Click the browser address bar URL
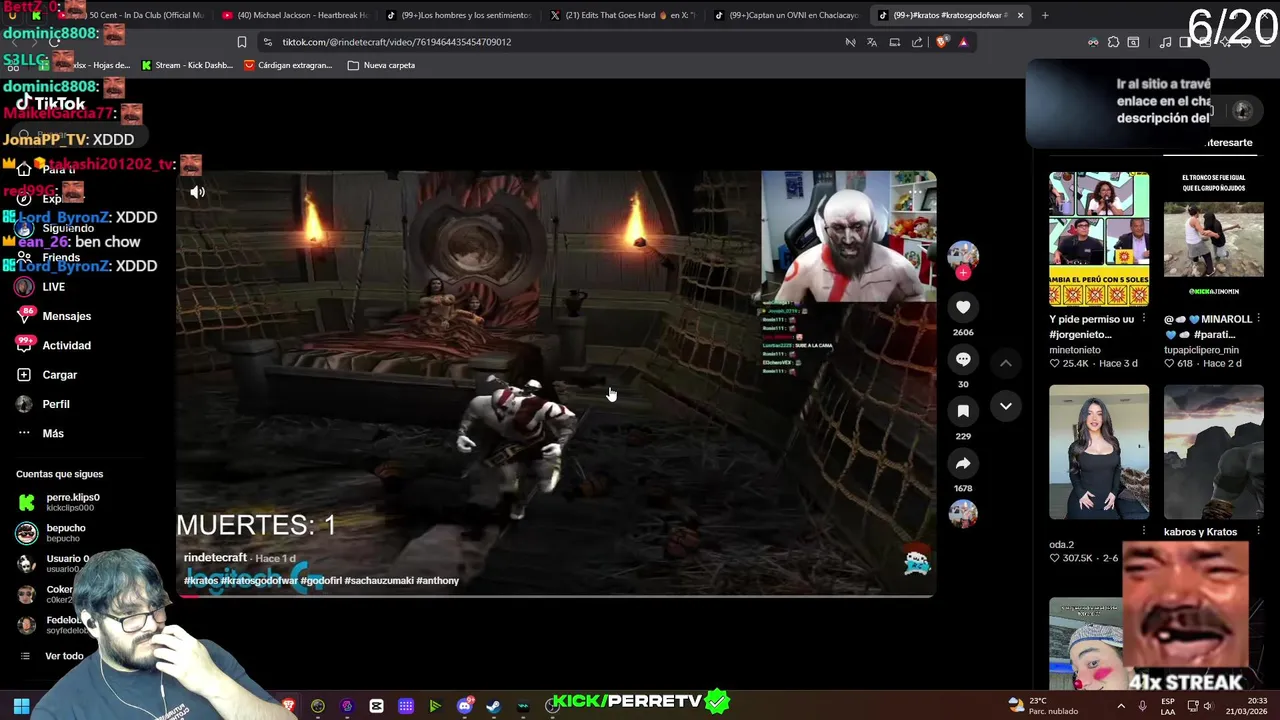Screen dimensions: 1280x720 click(x=396, y=42)
